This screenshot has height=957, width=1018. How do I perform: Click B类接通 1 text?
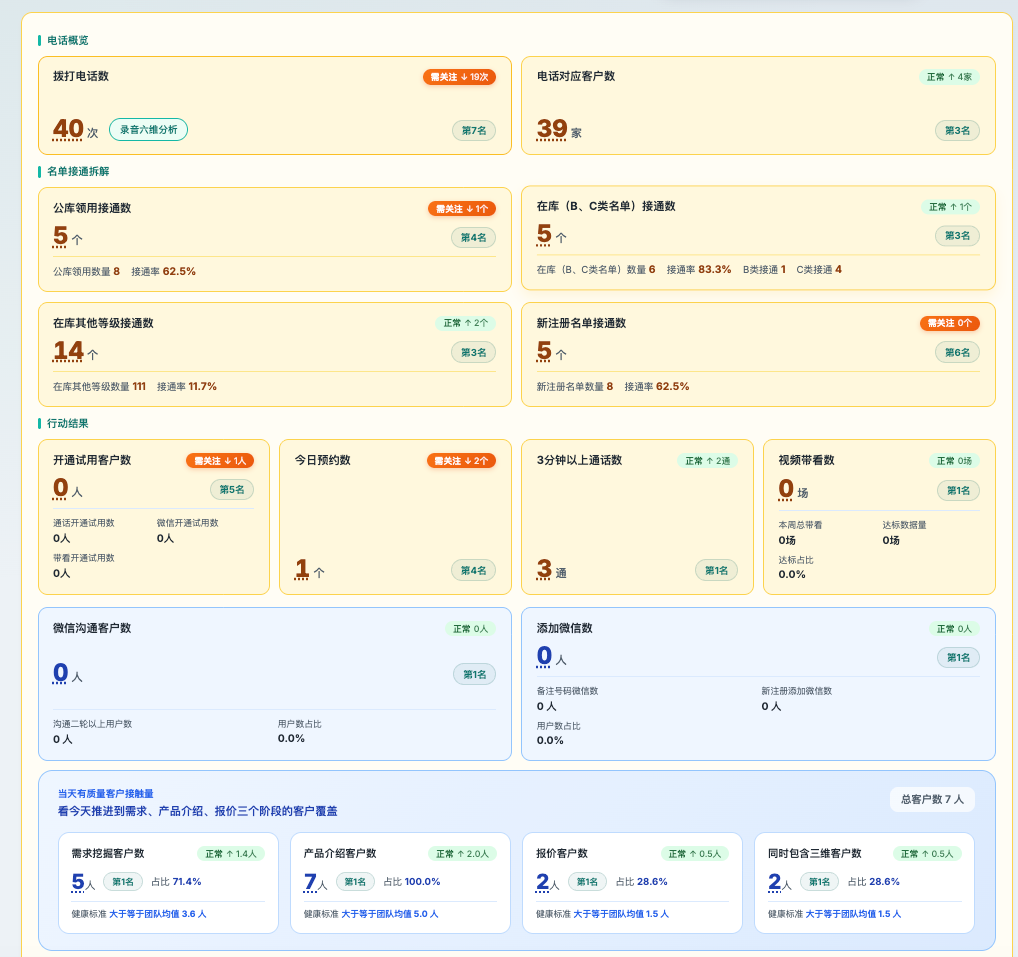764,269
